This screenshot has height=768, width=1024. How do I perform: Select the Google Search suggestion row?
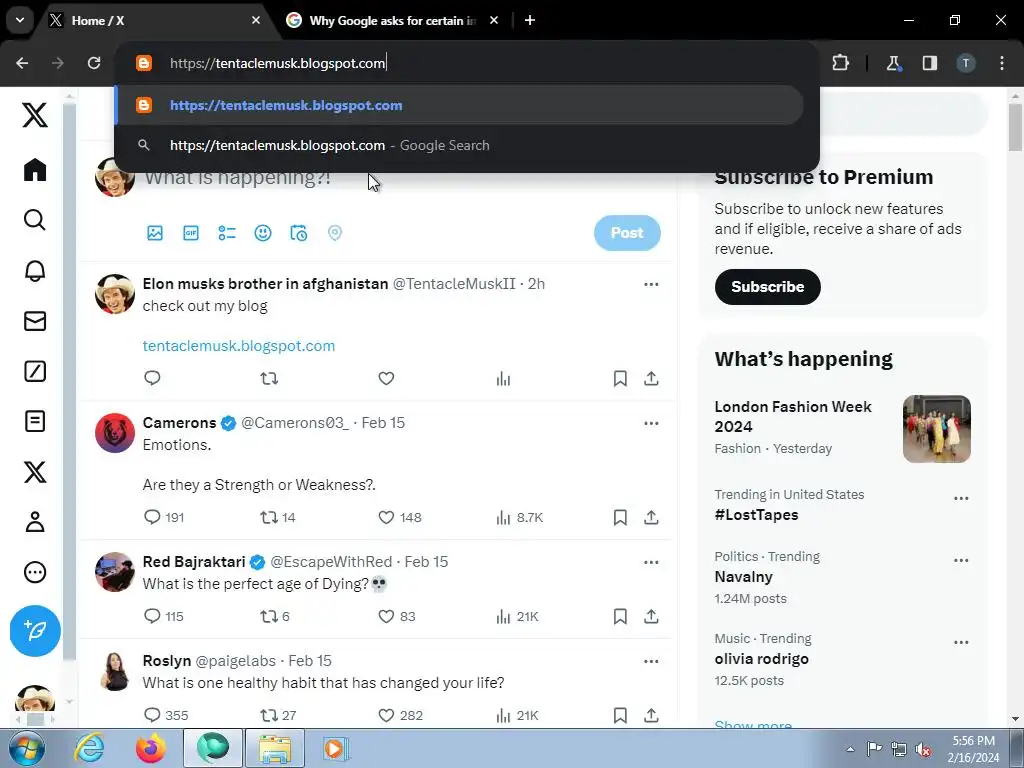459,145
